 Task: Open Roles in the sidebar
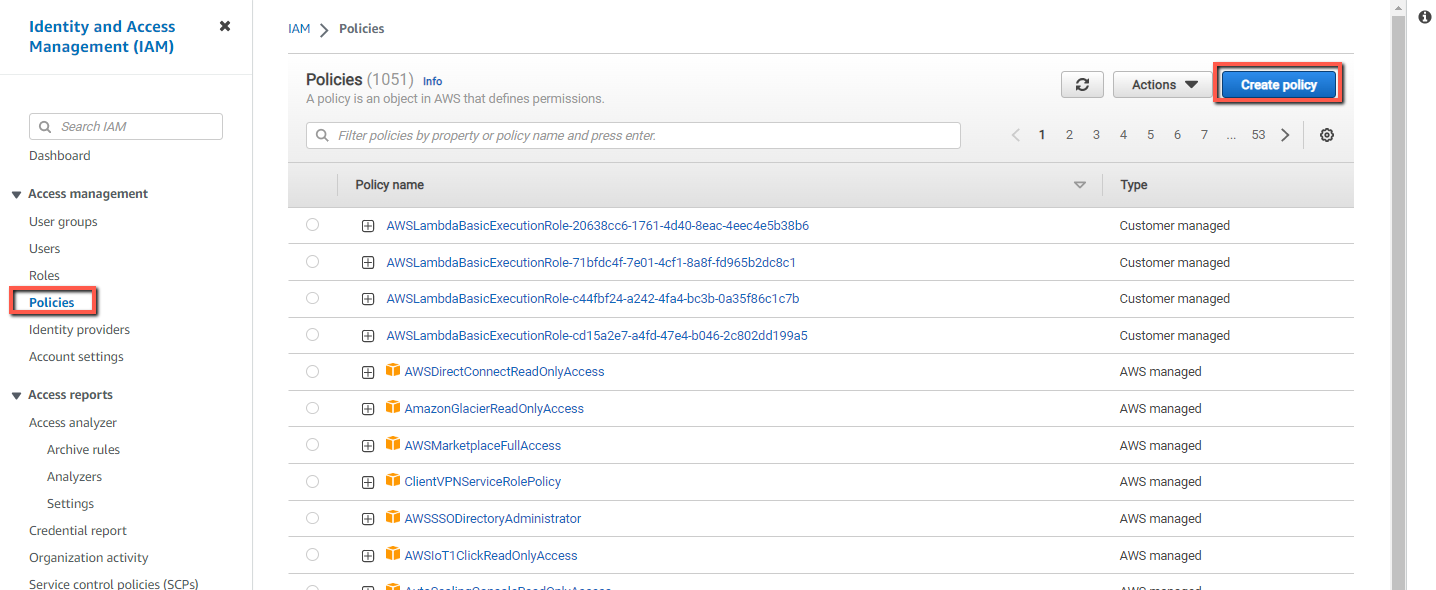coord(44,275)
